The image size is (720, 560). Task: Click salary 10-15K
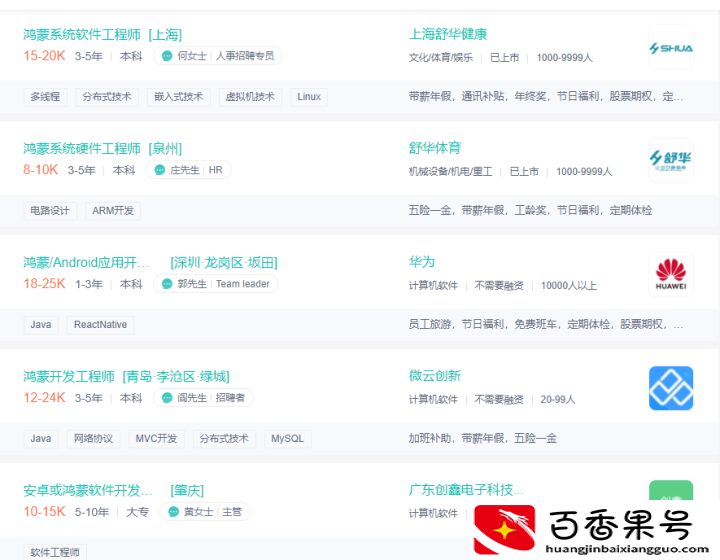pos(45,511)
